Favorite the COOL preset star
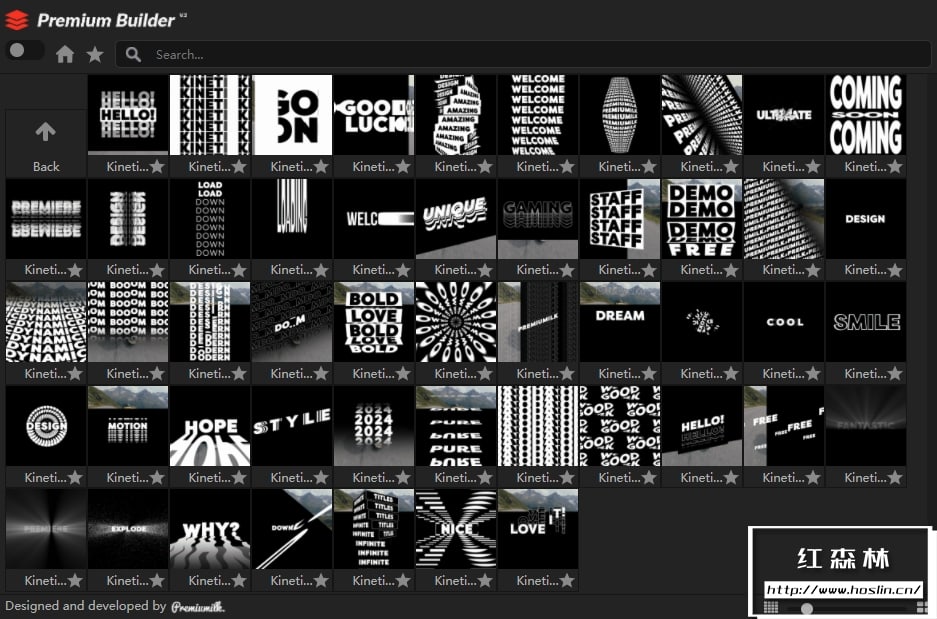 [x=813, y=374]
